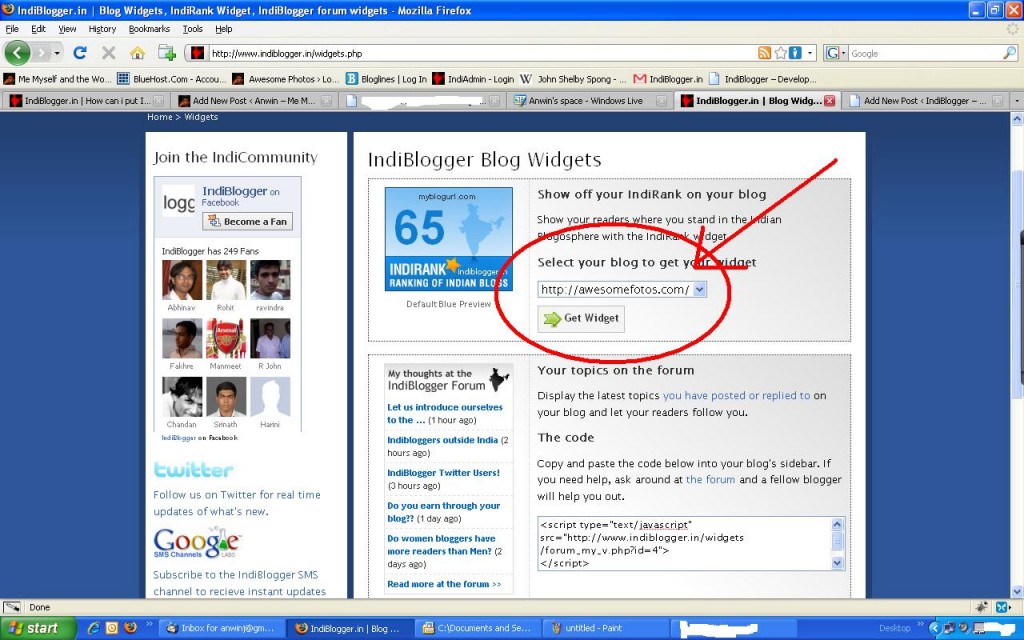Close the IndiBlogger Blog Widgets tab
1024x640 pixels.
pyautogui.click(x=829, y=101)
